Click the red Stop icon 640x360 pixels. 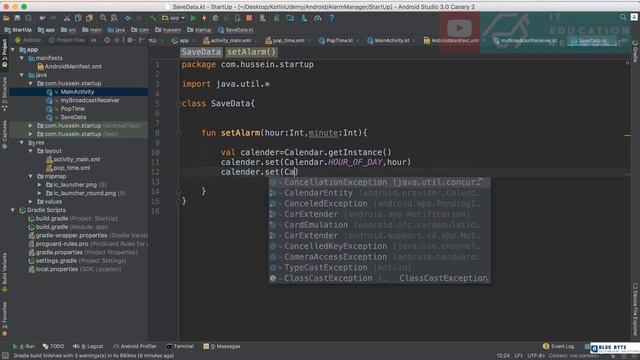249,18
